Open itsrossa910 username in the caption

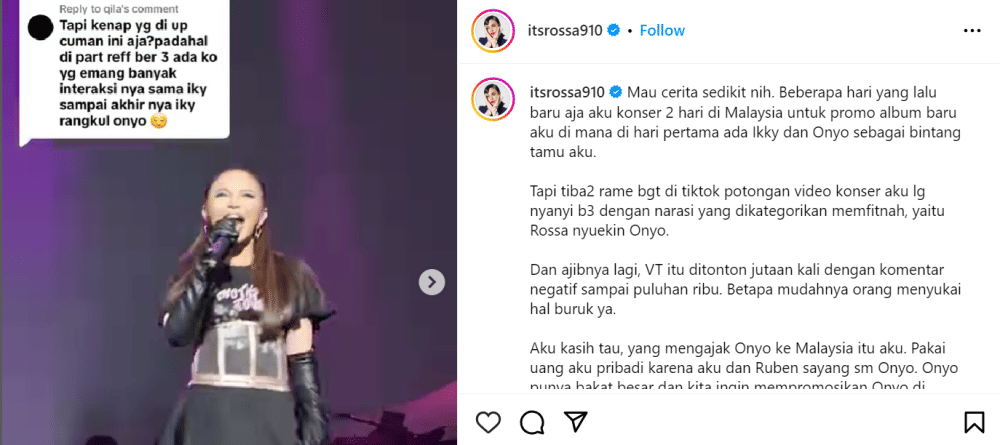click(x=567, y=92)
